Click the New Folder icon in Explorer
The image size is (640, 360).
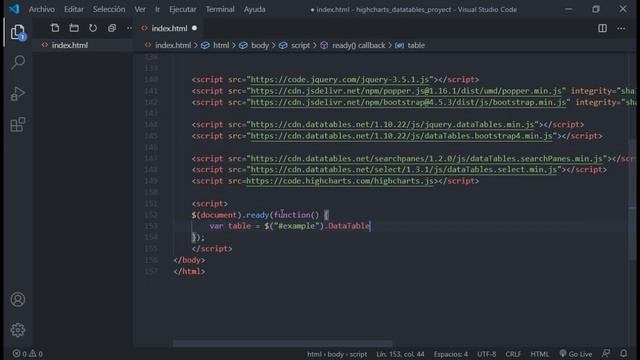[74, 28]
